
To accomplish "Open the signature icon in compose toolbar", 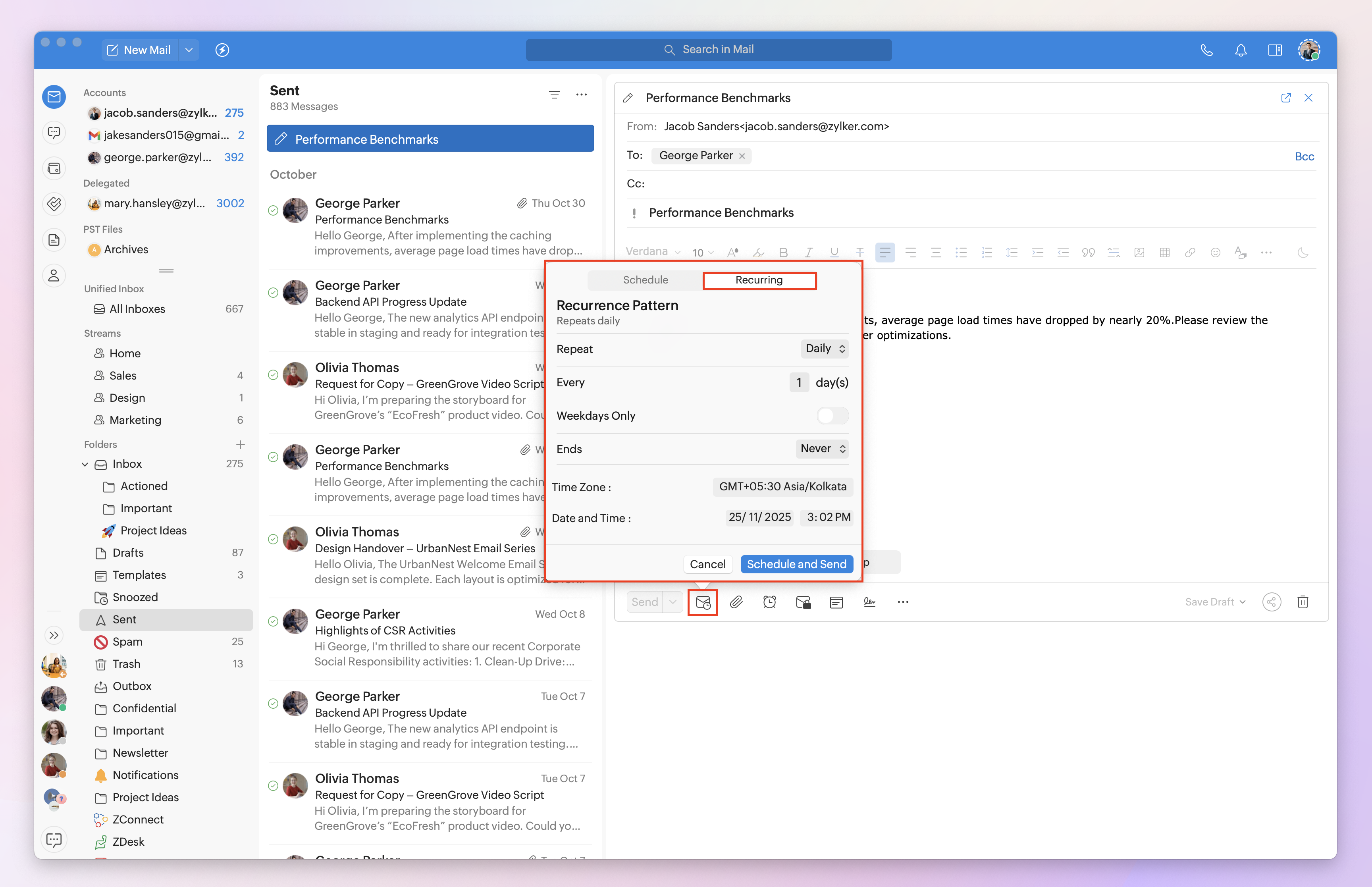I will tap(869, 602).
